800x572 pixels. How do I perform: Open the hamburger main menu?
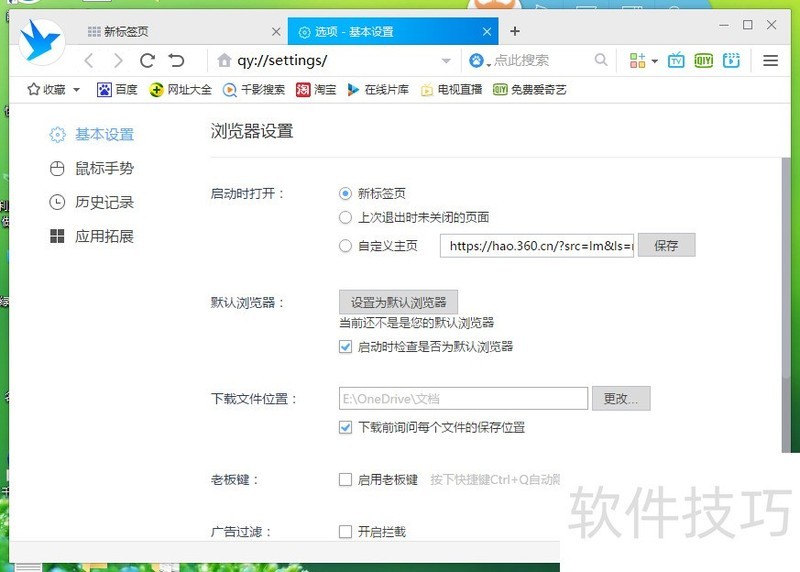(770, 61)
